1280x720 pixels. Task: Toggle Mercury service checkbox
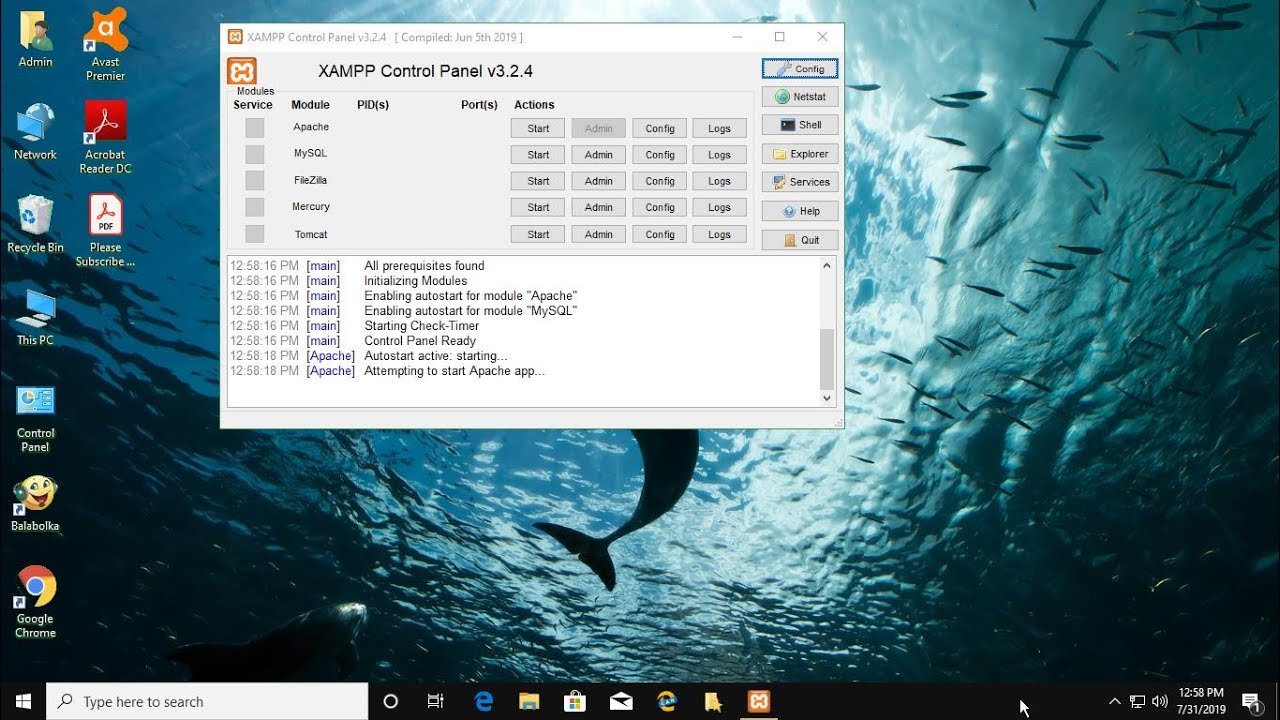point(255,207)
